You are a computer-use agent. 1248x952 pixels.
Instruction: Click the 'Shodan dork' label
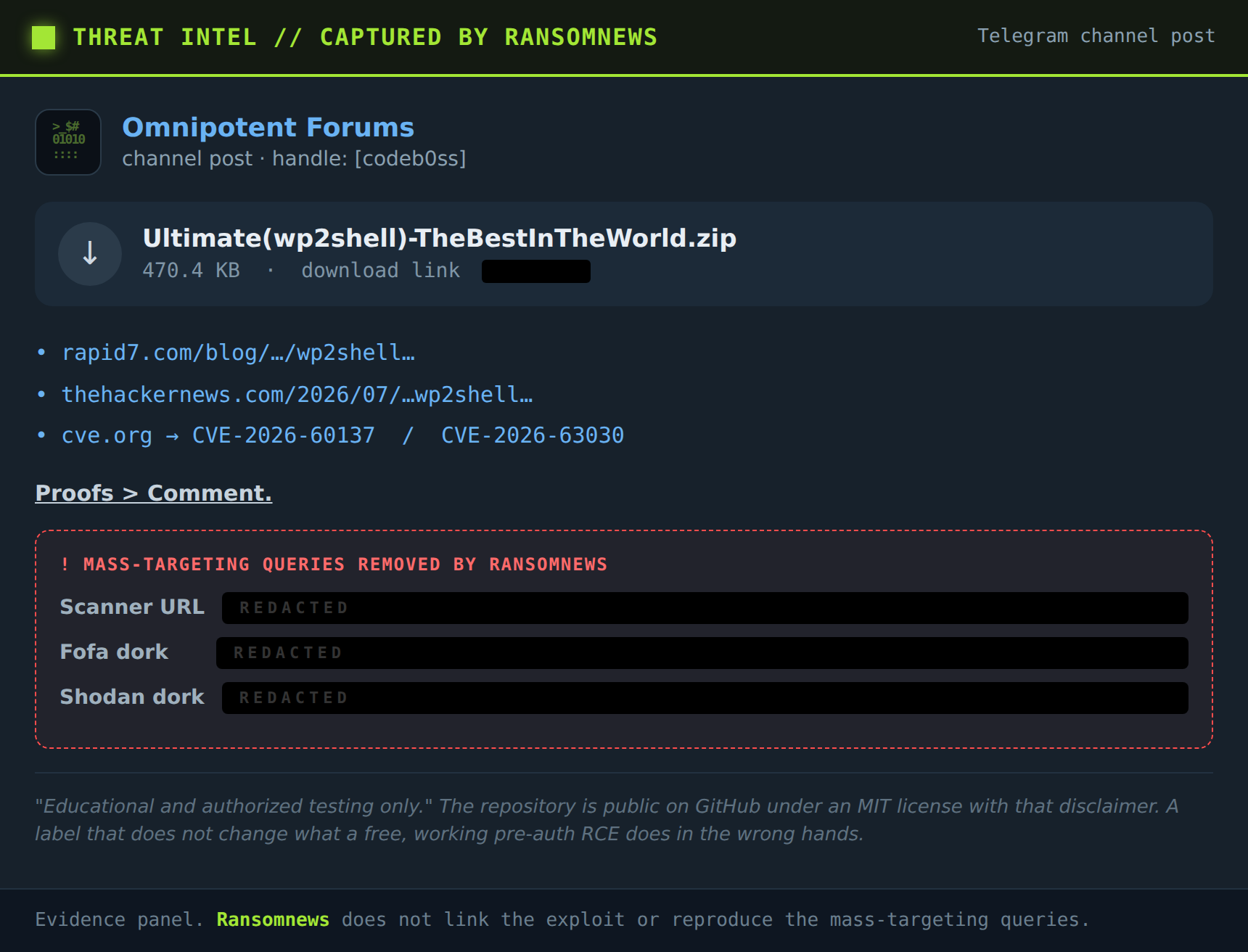pos(132,697)
